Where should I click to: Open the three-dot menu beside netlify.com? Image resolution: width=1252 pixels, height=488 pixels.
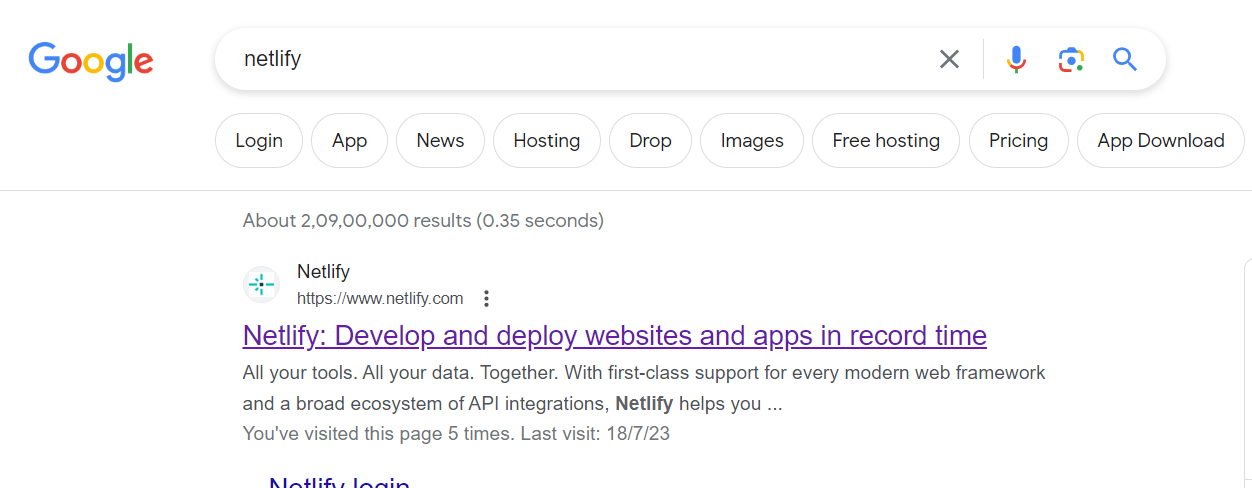pyautogui.click(x=486, y=298)
